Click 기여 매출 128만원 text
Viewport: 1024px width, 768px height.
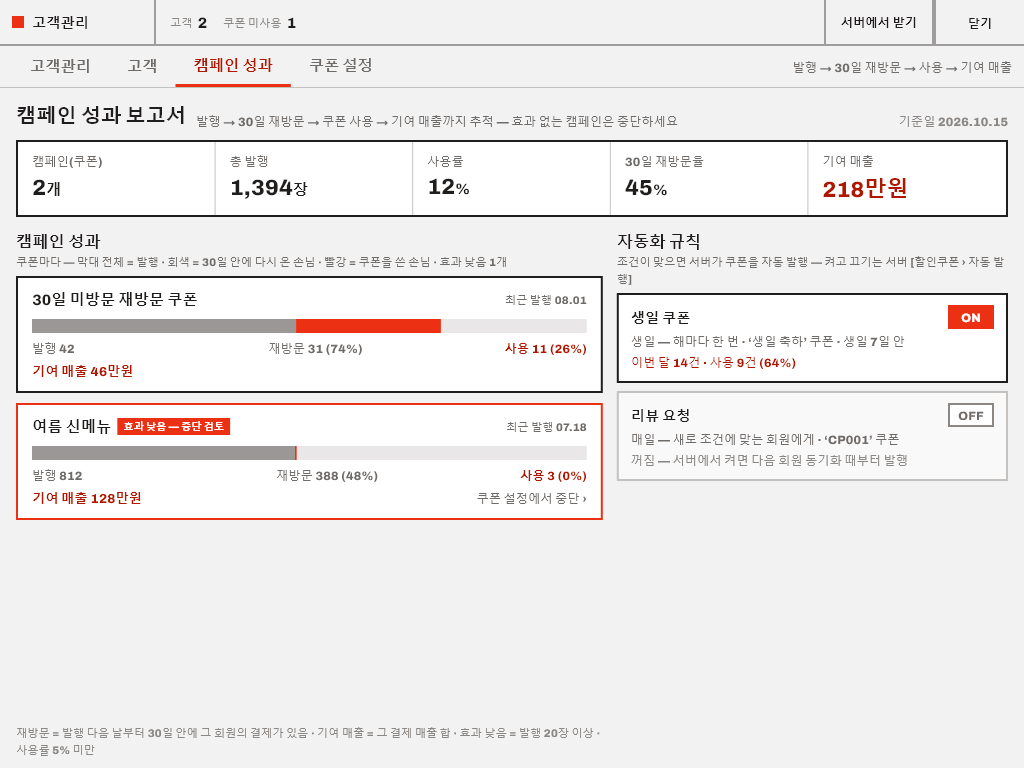click(87, 498)
